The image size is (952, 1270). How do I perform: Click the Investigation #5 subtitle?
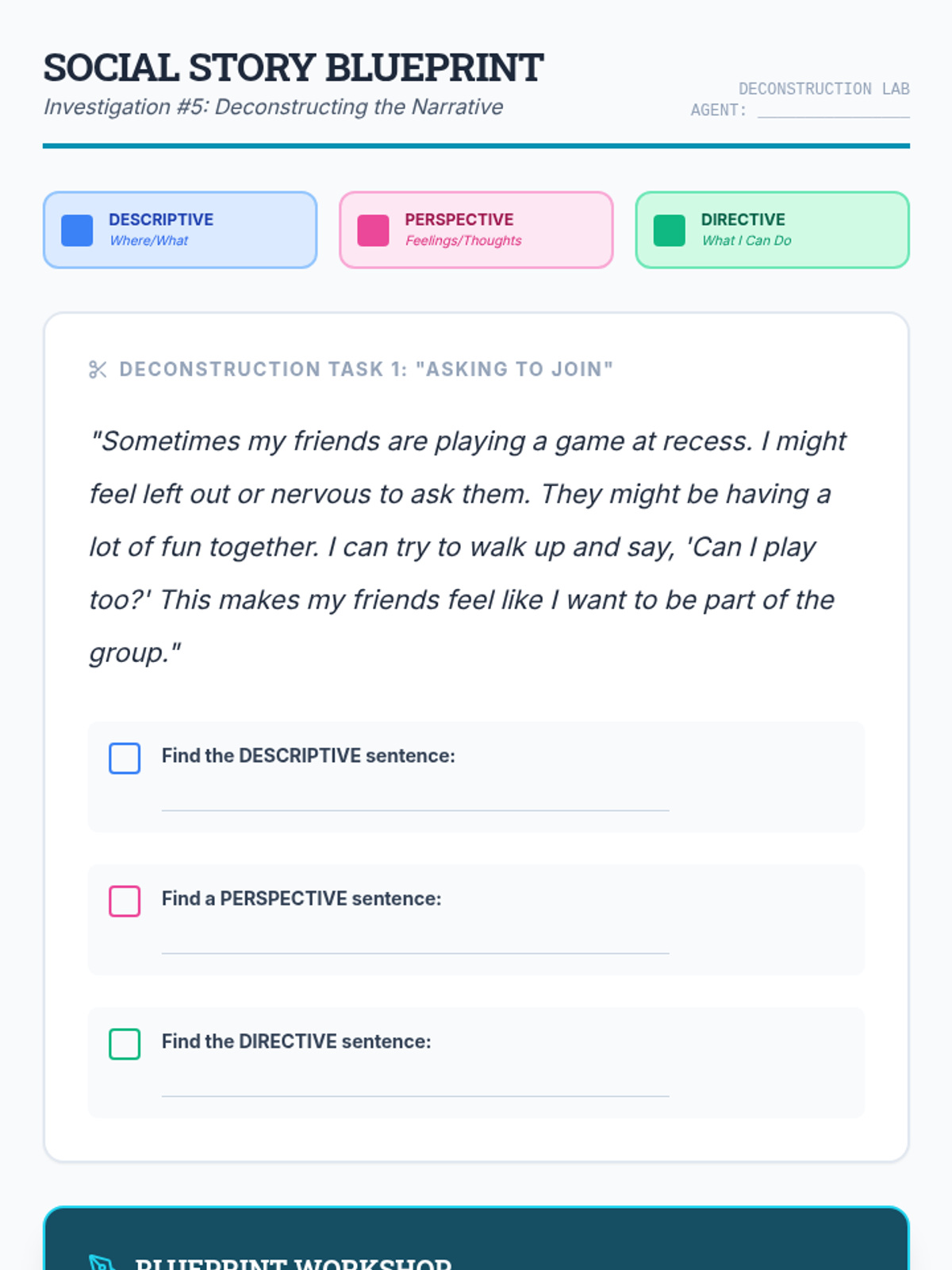tap(273, 107)
